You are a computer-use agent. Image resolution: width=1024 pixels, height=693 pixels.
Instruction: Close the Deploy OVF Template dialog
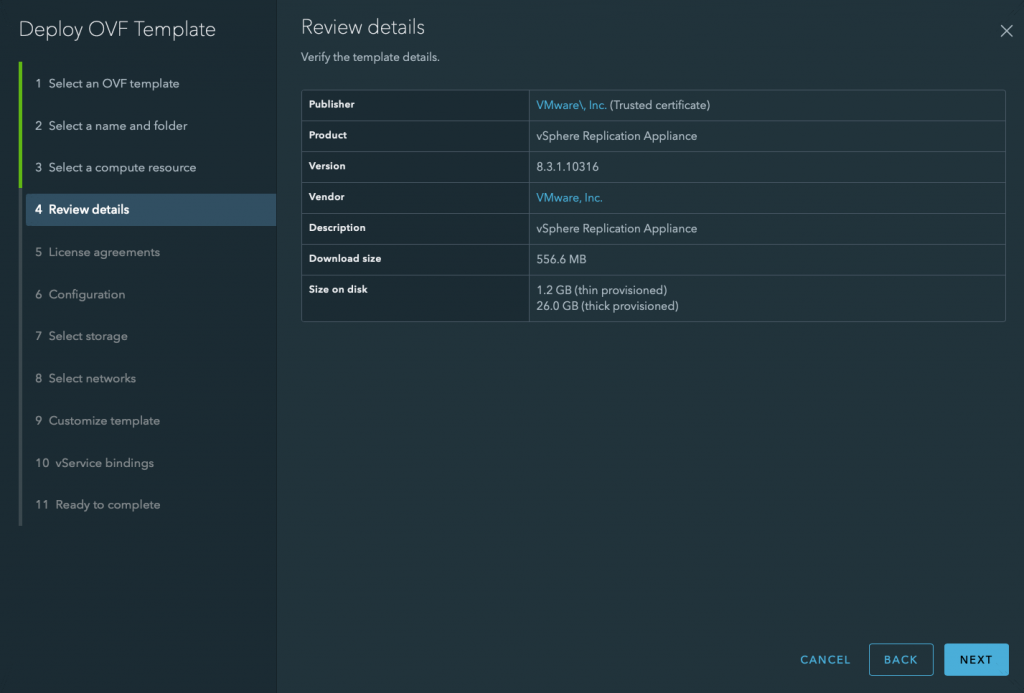tap(1006, 31)
